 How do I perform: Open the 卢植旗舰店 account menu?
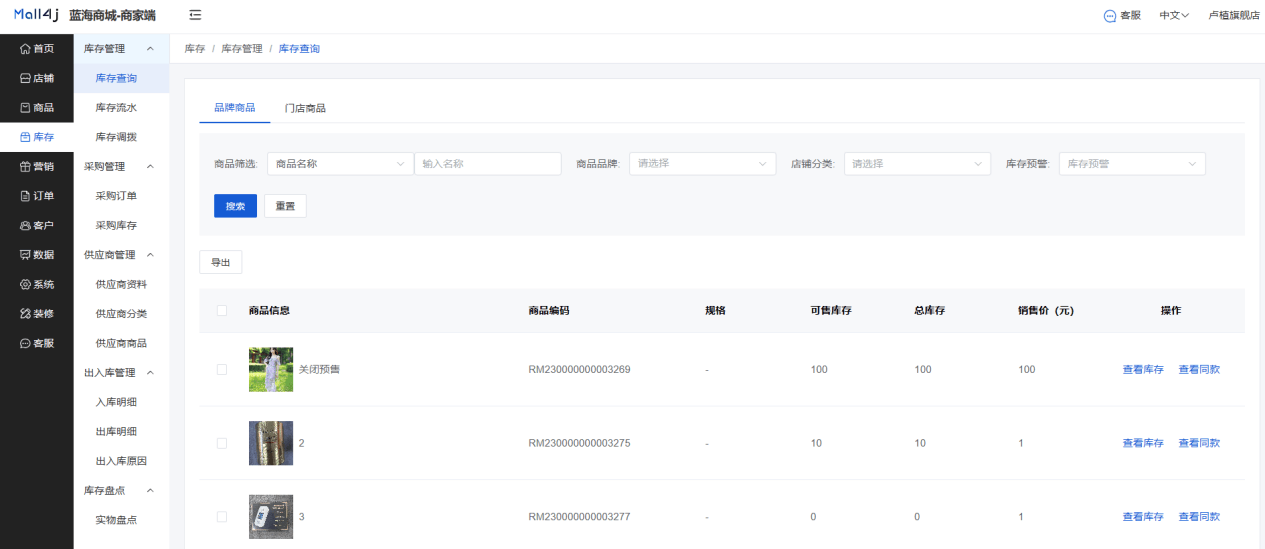click(x=1234, y=15)
